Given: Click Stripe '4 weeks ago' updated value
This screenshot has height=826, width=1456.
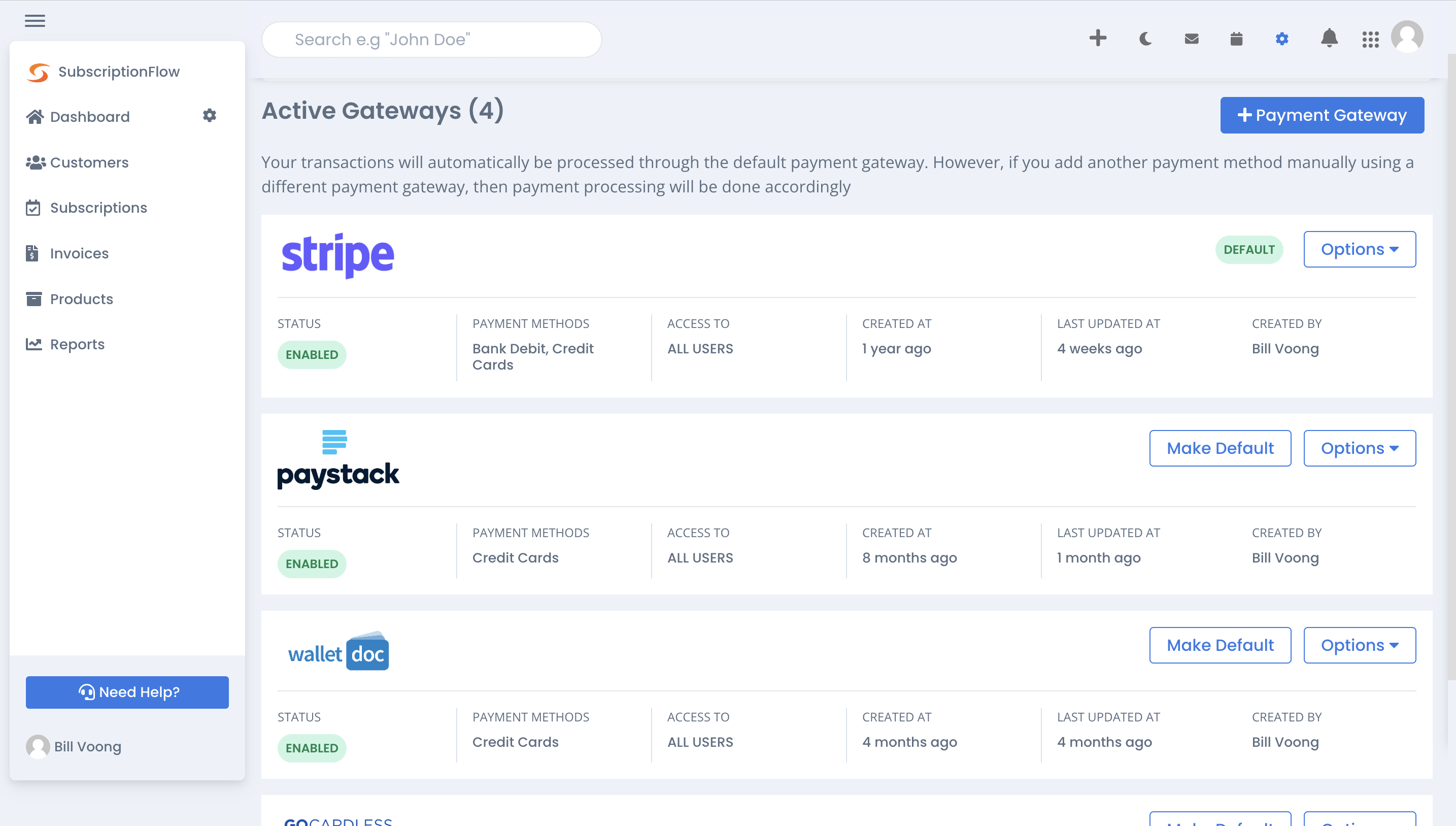Looking at the screenshot, I should [1099, 348].
